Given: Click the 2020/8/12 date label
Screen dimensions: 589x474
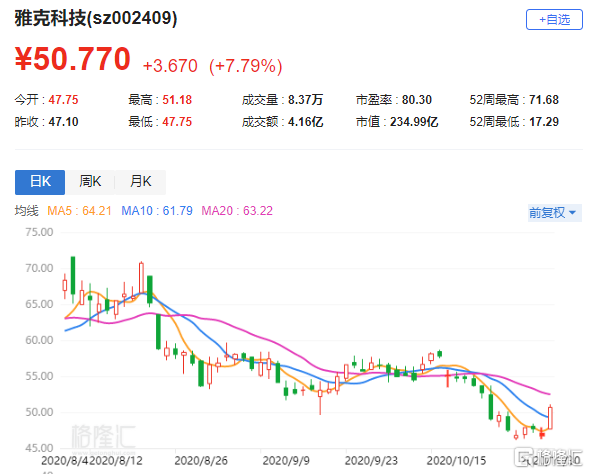Looking at the screenshot, I should coord(116,461).
